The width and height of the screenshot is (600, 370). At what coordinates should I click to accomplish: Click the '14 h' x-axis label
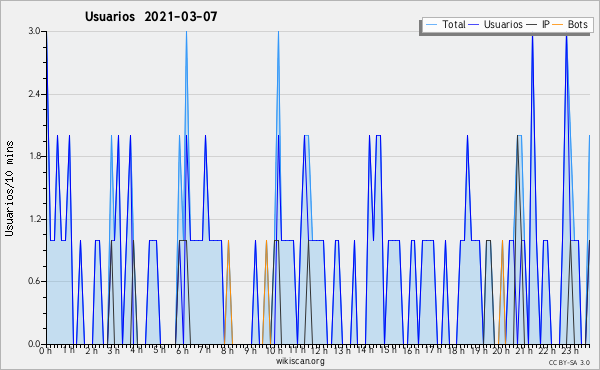(x=365, y=350)
